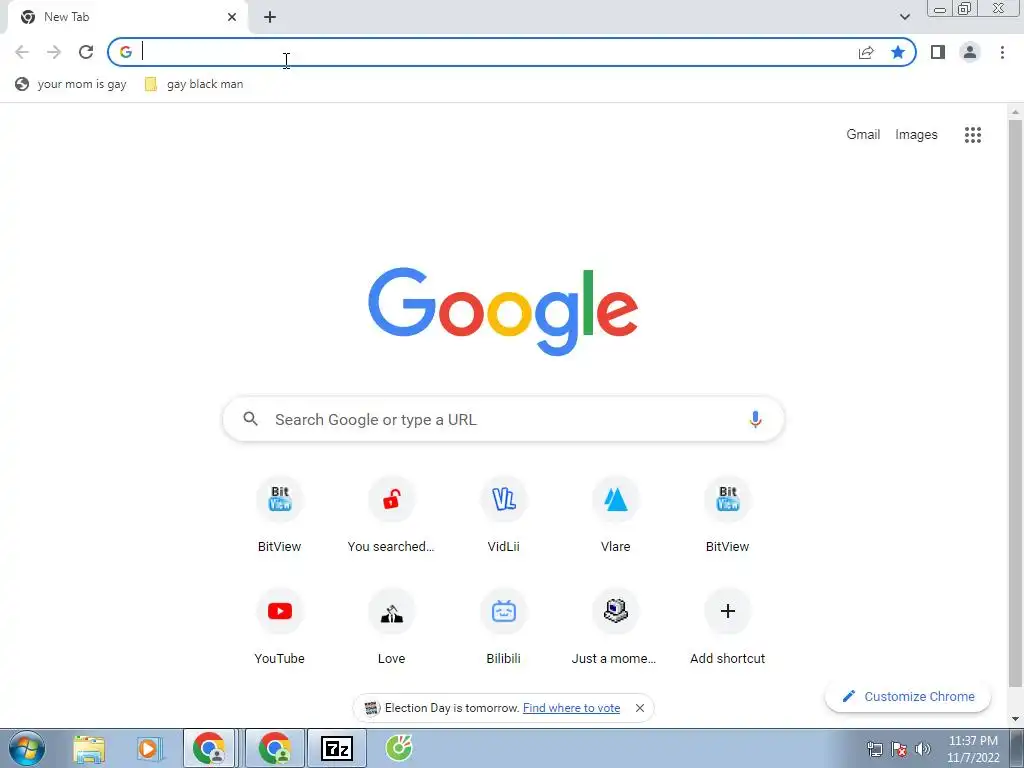Screen dimensions: 1024x768
Task: Click the Add shortcut button
Action: point(728,627)
